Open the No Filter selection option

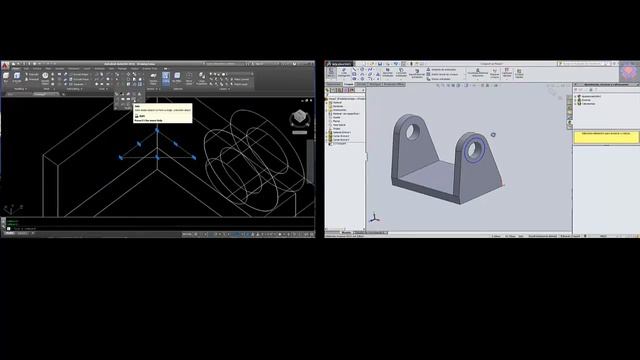(177, 78)
